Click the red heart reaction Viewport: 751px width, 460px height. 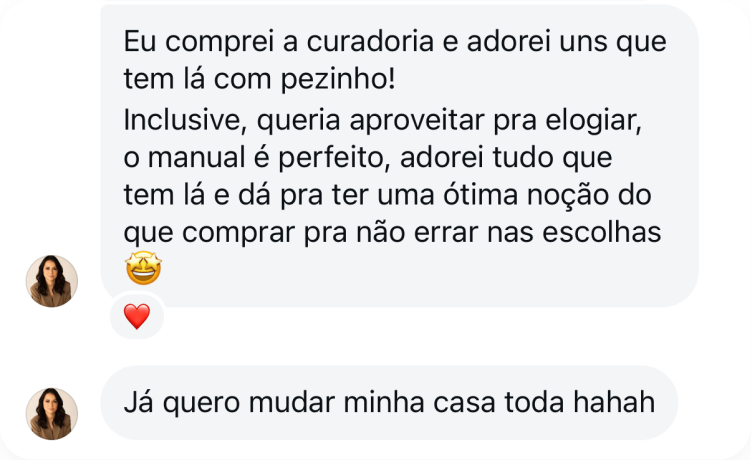(x=136, y=318)
